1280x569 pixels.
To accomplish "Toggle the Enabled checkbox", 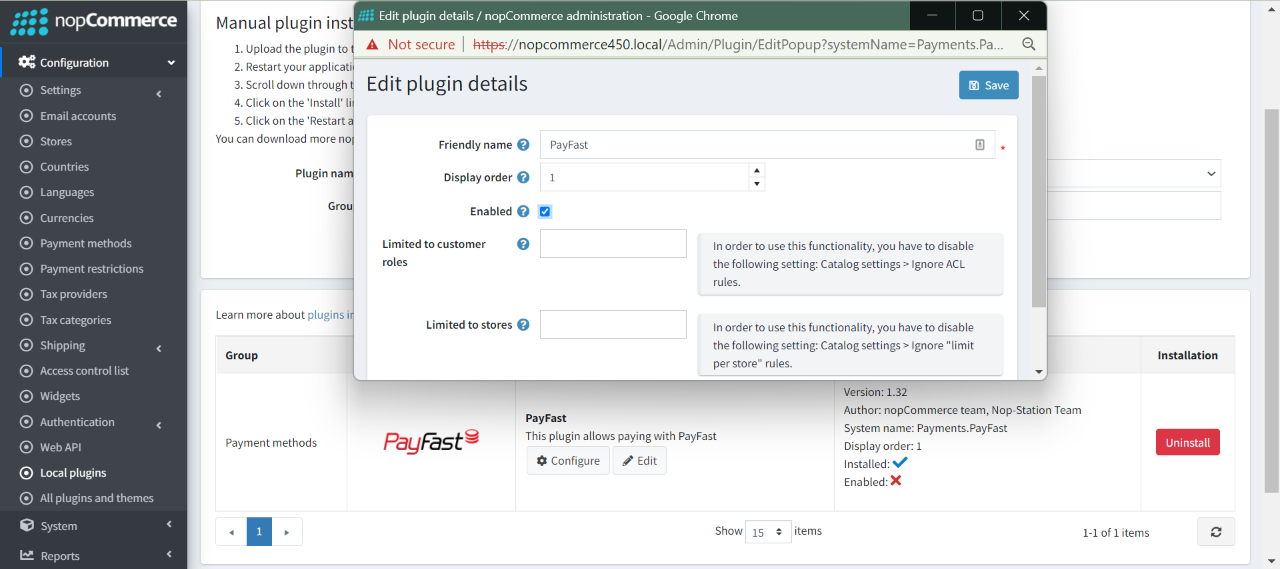I will click(545, 212).
